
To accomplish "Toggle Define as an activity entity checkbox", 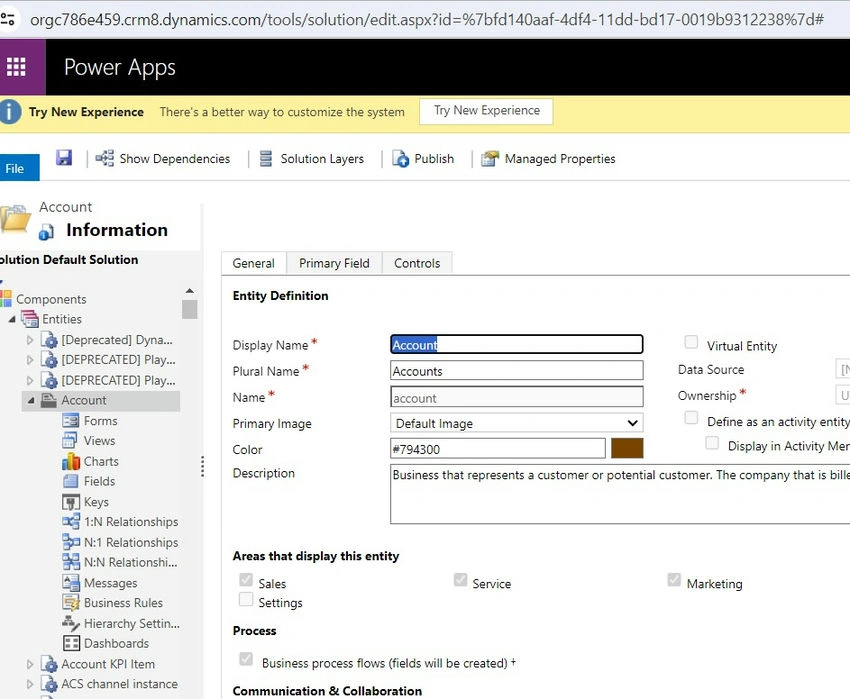I will coord(691,418).
